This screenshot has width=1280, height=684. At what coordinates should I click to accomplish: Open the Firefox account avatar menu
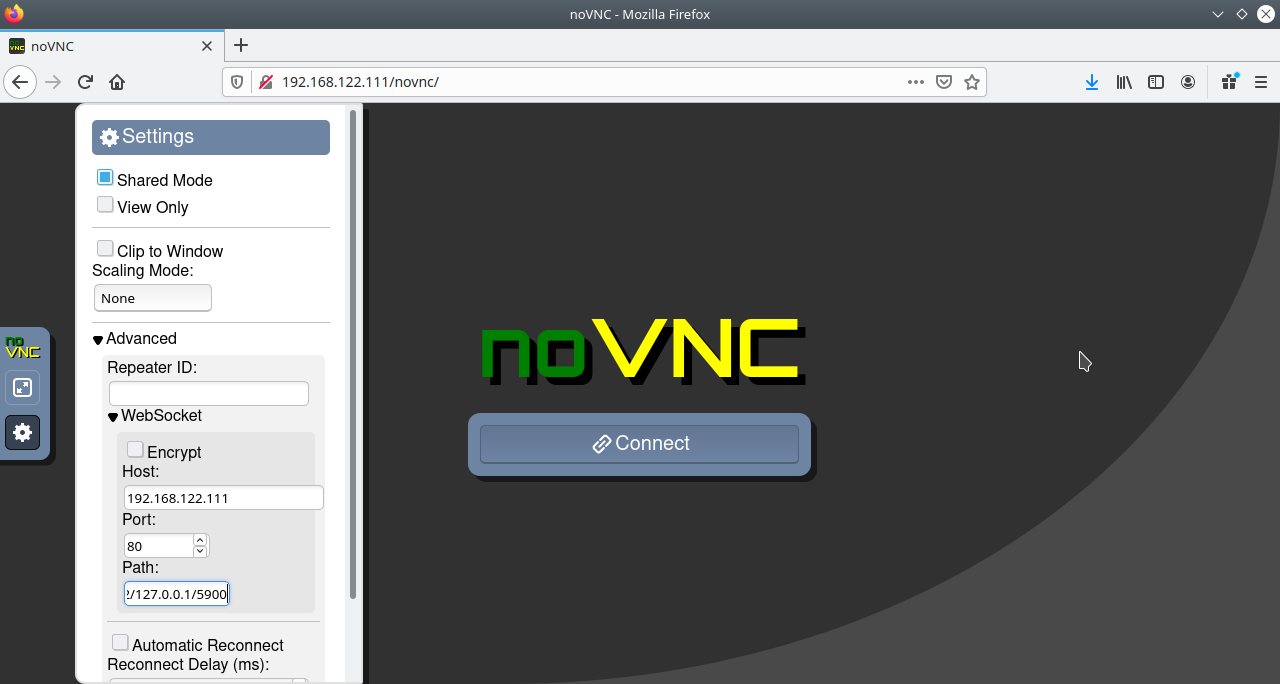(x=1188, y=82)
